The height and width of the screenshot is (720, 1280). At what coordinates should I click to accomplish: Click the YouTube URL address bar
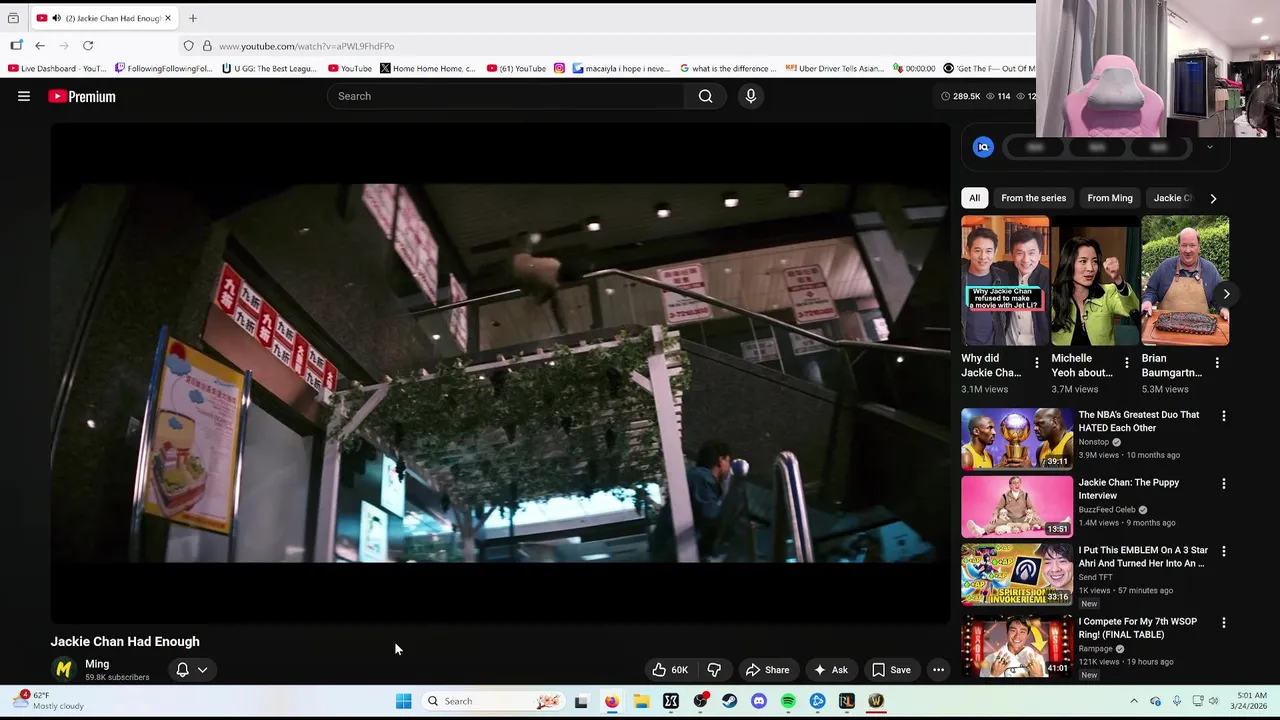tap(306, 46)
